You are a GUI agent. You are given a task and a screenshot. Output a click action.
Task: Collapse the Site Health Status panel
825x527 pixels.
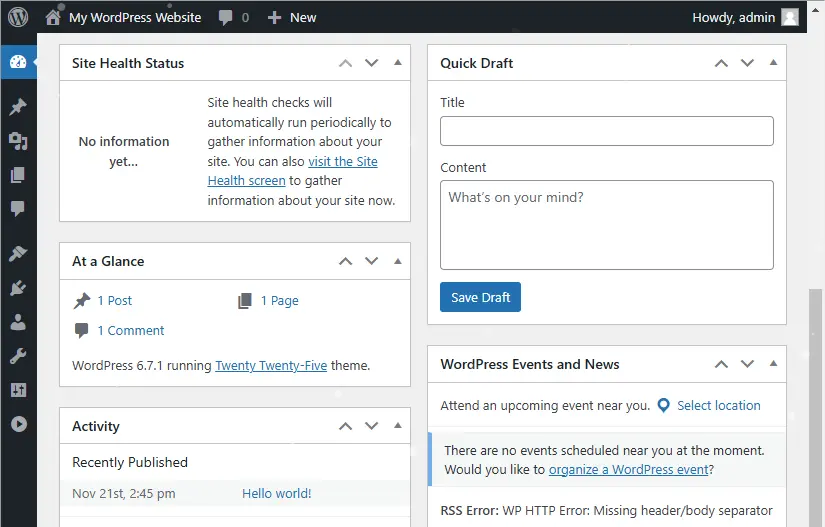(398, 63)
